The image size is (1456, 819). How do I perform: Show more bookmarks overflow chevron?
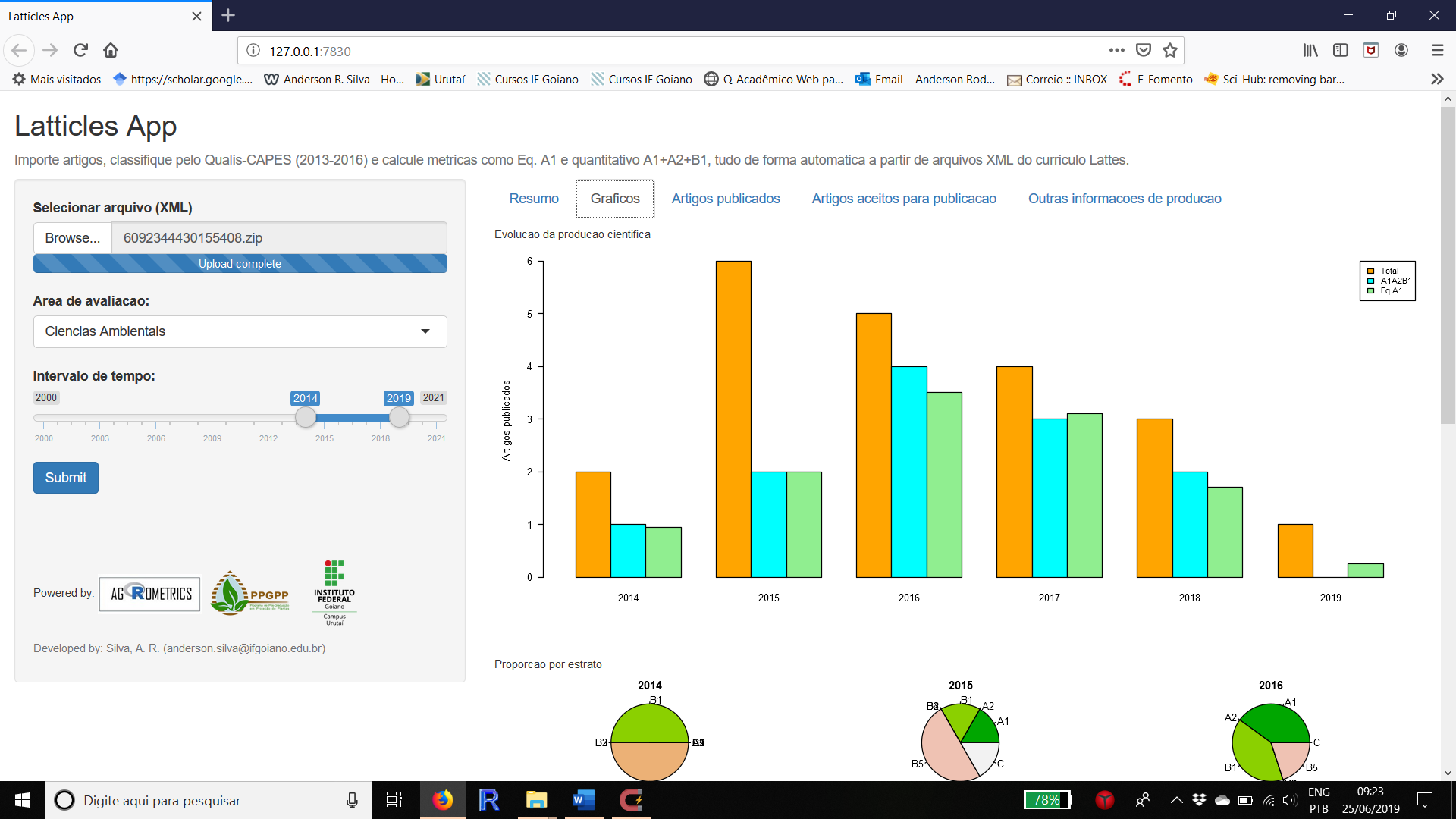pyautogui.click(x=1436, y=79)
